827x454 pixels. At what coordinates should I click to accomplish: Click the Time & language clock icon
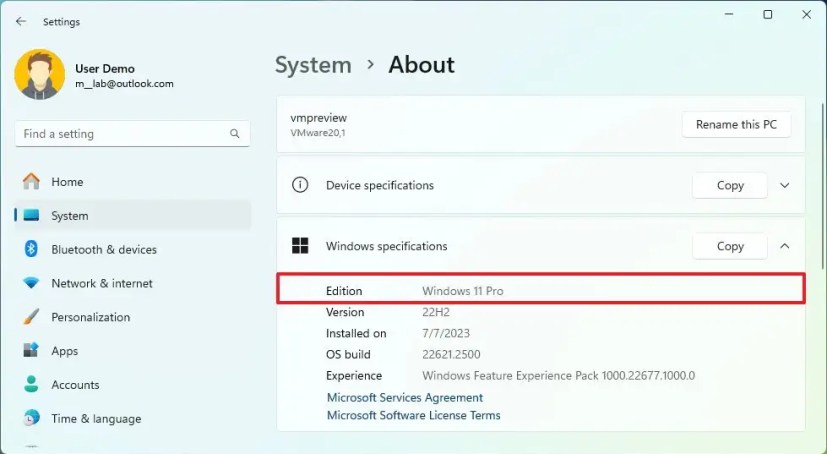[31, 418]
